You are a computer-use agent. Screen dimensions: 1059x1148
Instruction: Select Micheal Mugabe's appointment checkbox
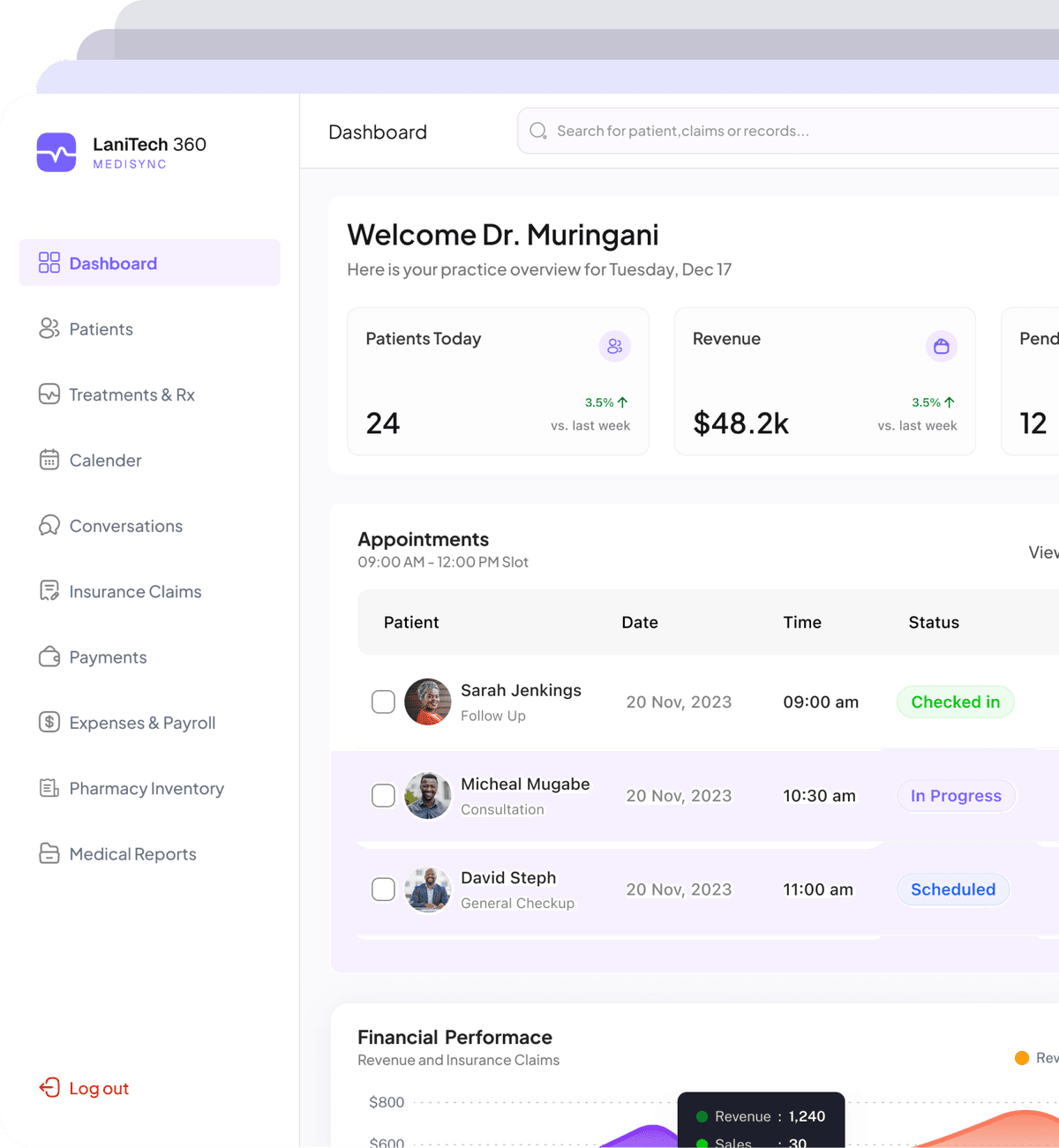[383, 795]
